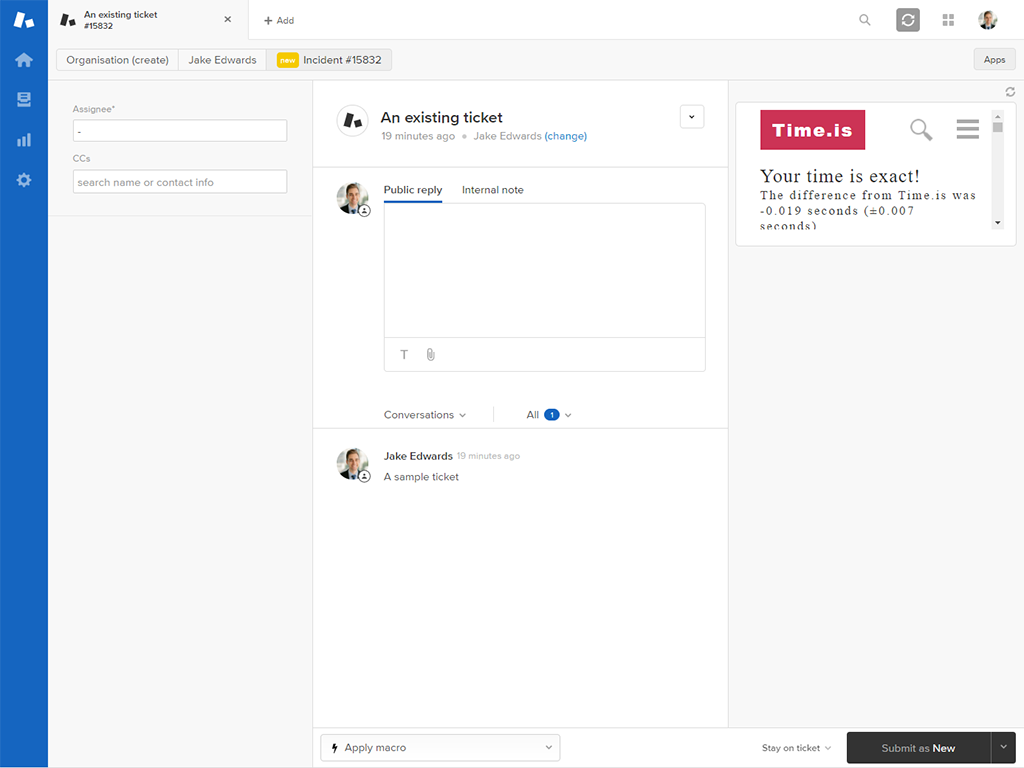Click the (change) requester link

click(566, 136)
